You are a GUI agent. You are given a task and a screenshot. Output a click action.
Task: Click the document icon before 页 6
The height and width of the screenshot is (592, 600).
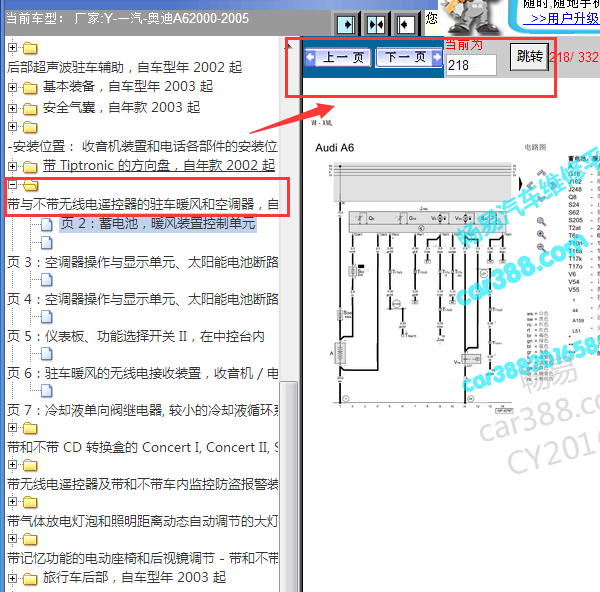click(46, 354)
